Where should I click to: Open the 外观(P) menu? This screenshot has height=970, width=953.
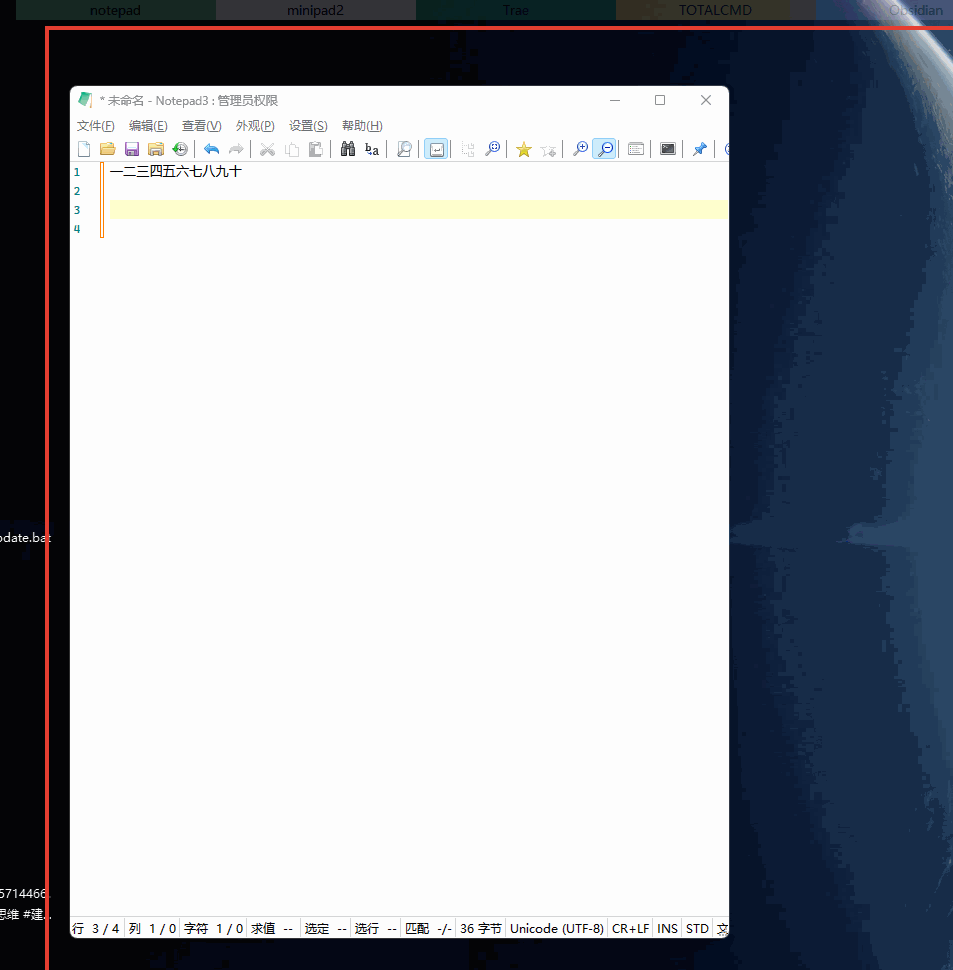pos(255,125)
